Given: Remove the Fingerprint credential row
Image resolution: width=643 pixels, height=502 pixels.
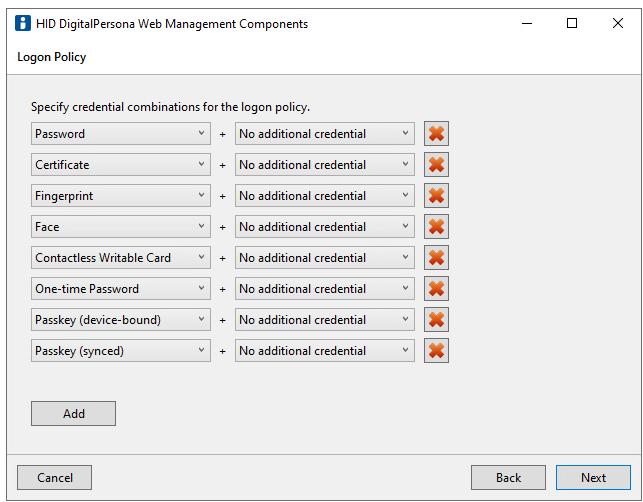Looking at the screenshot, I should coord(436,196).
